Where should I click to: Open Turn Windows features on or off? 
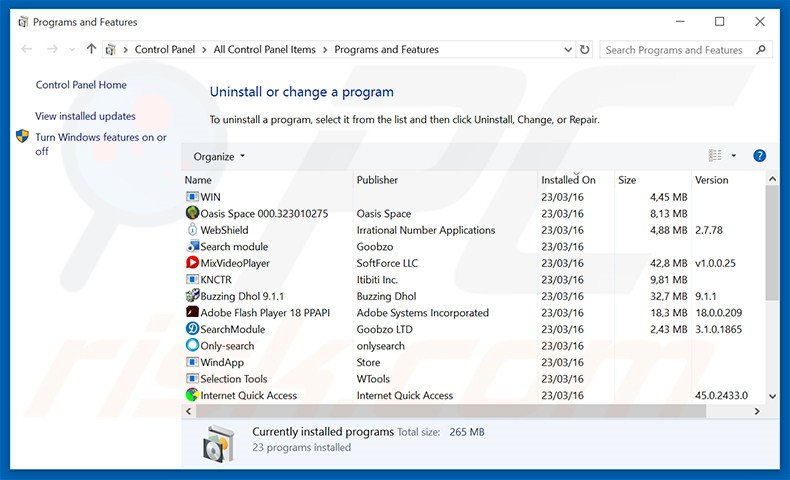[x=101, y=144]
